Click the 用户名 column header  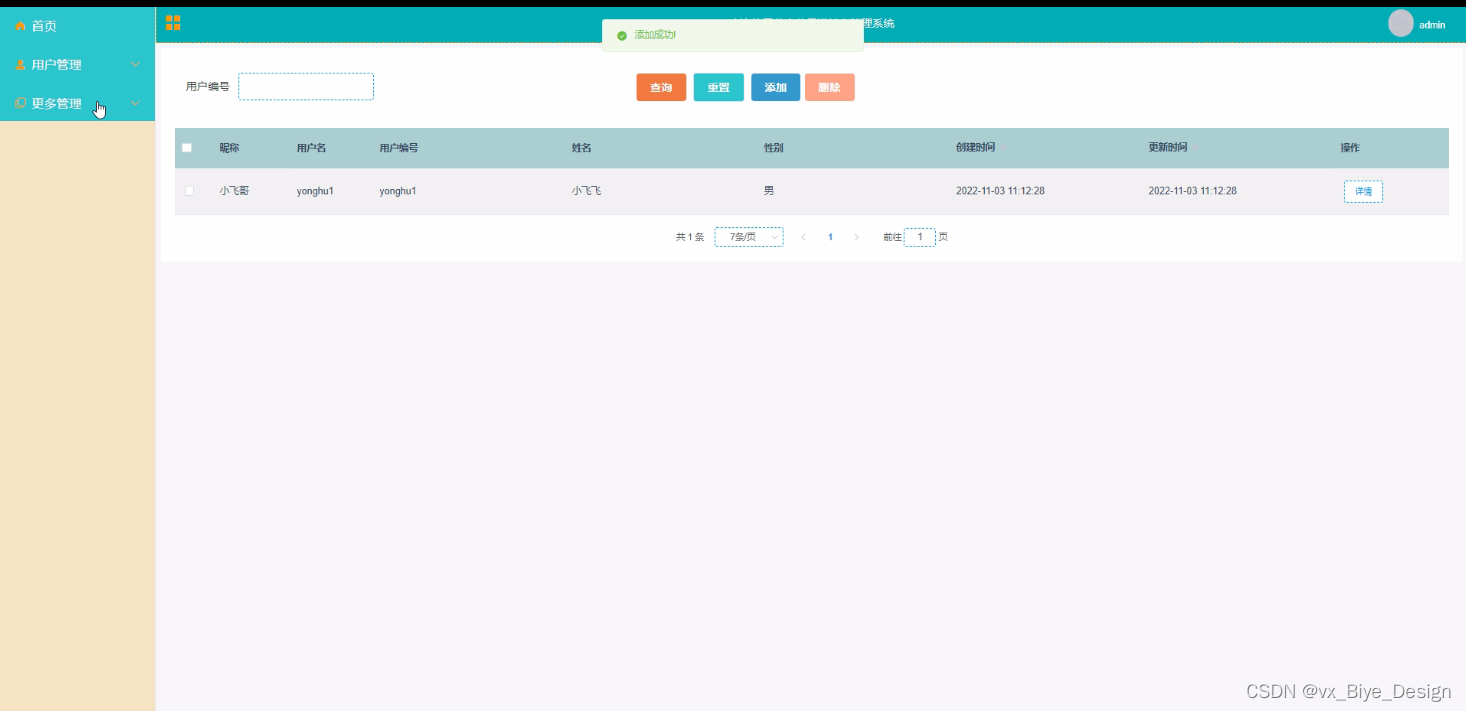pyautogui.click(x=311, y=148)
